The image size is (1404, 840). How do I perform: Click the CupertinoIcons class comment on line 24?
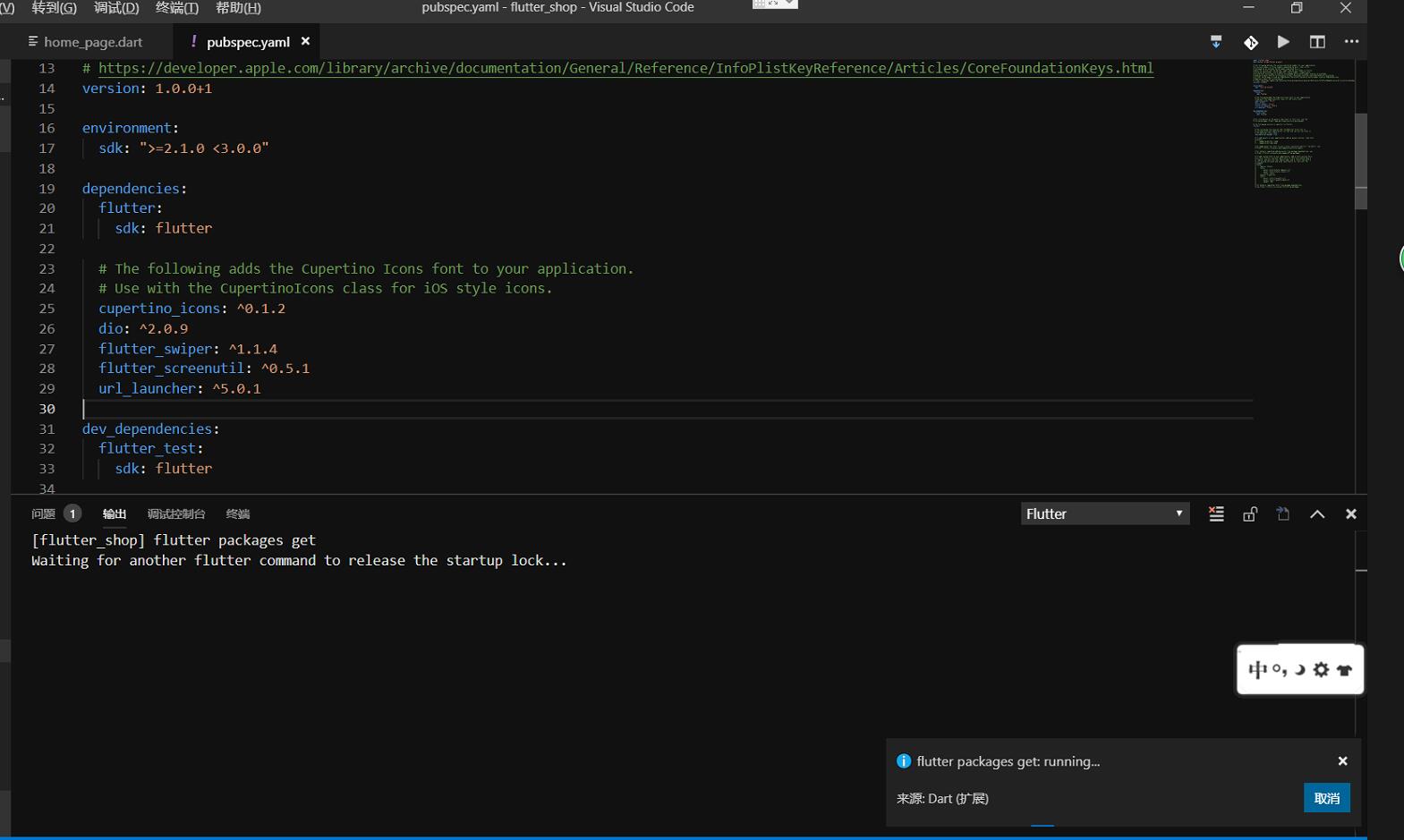click(326, 288)
